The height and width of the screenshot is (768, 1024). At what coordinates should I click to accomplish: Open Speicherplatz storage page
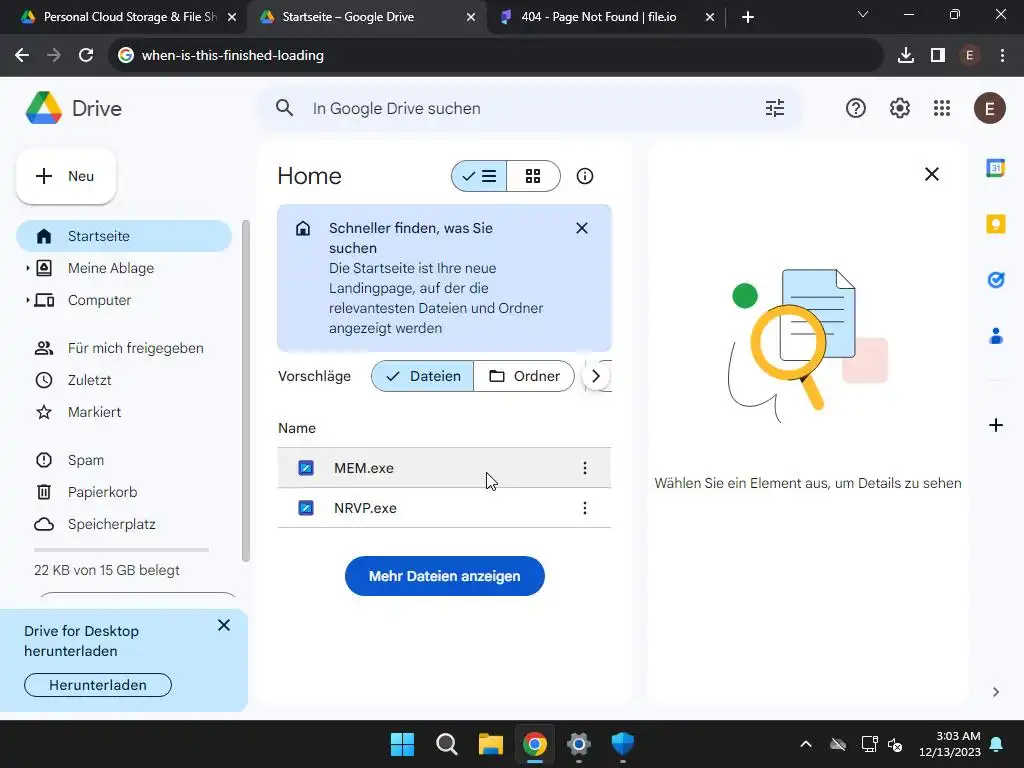pyautogui.click(x=124, y=524)
